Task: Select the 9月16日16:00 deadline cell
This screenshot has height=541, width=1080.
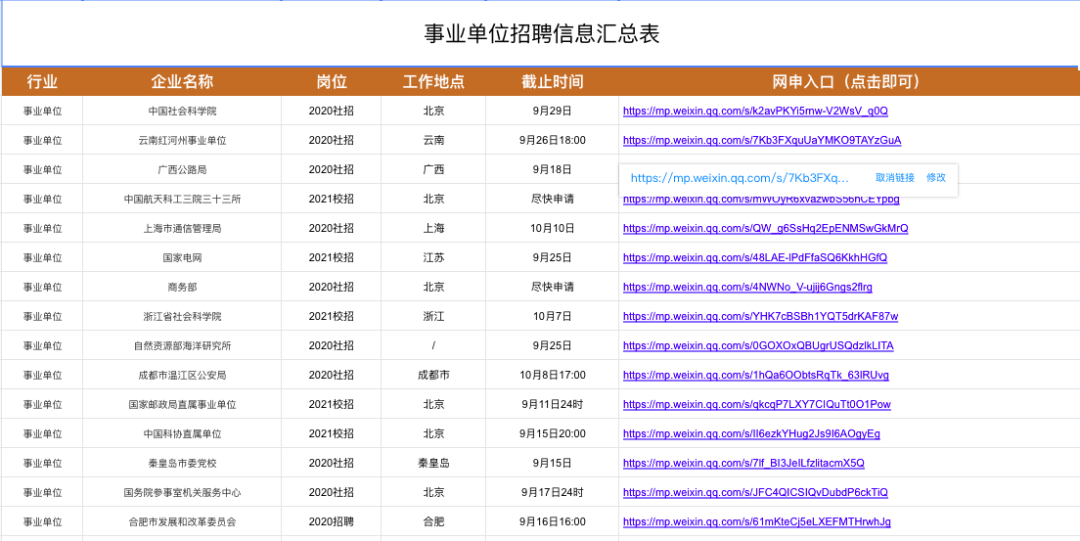Action: 552,522
